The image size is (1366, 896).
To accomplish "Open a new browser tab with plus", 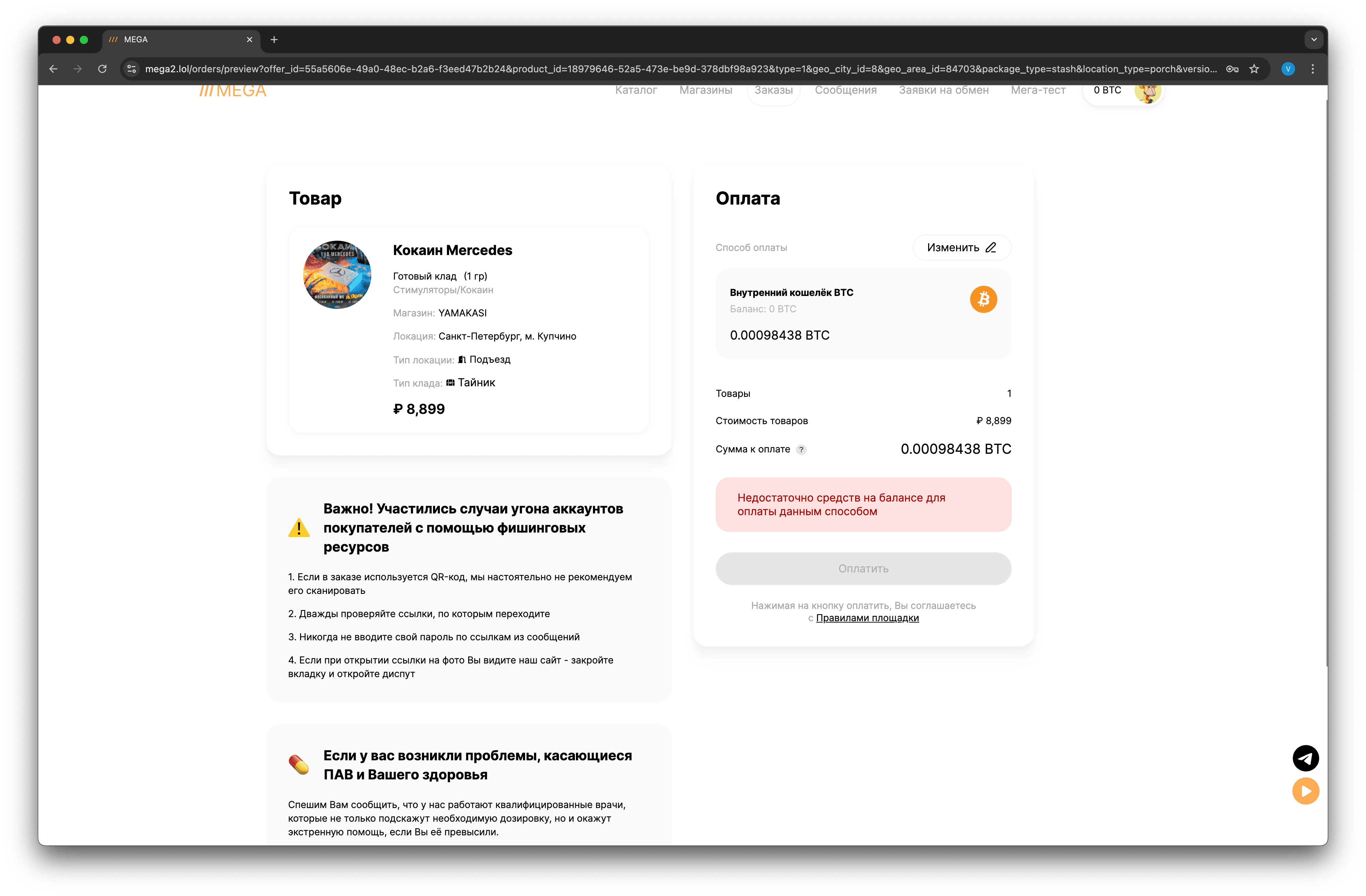I will (x=274, y=40).
